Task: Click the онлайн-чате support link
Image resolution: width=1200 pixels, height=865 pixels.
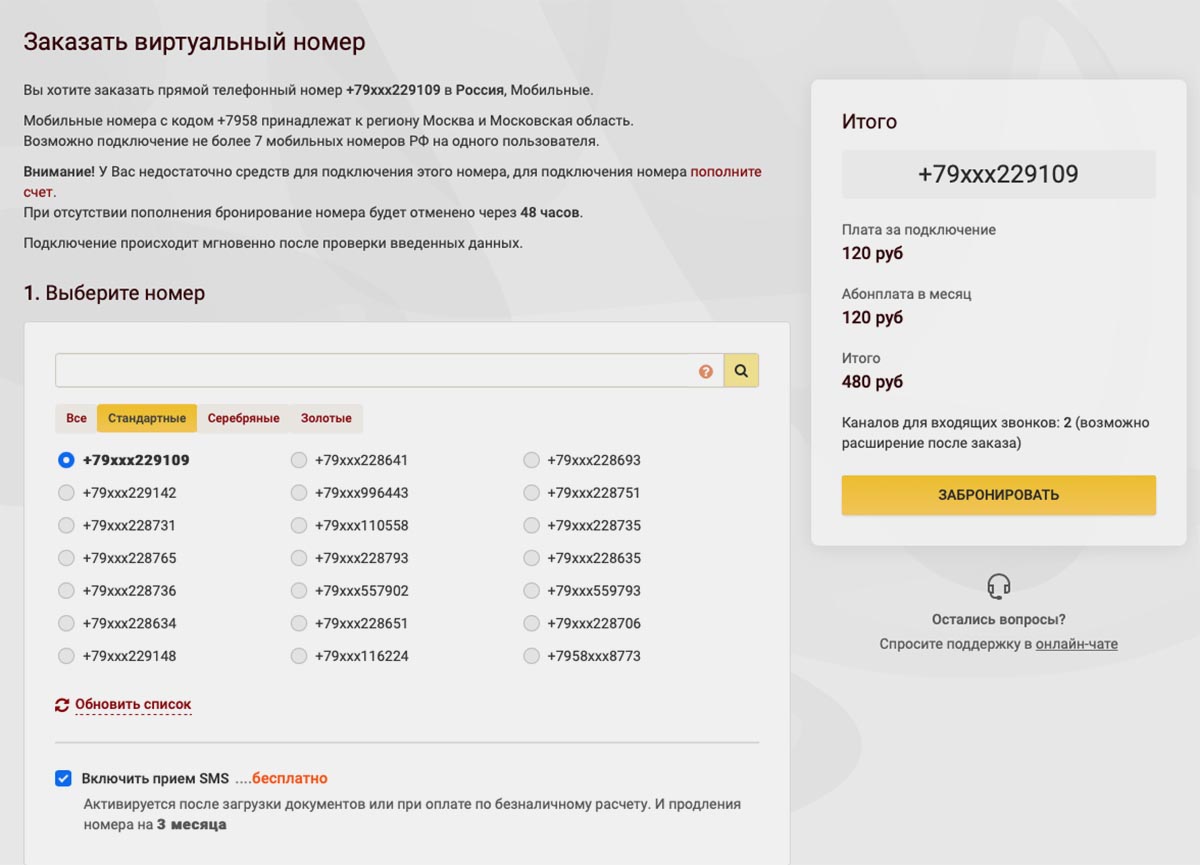Action: point(1076,644)
